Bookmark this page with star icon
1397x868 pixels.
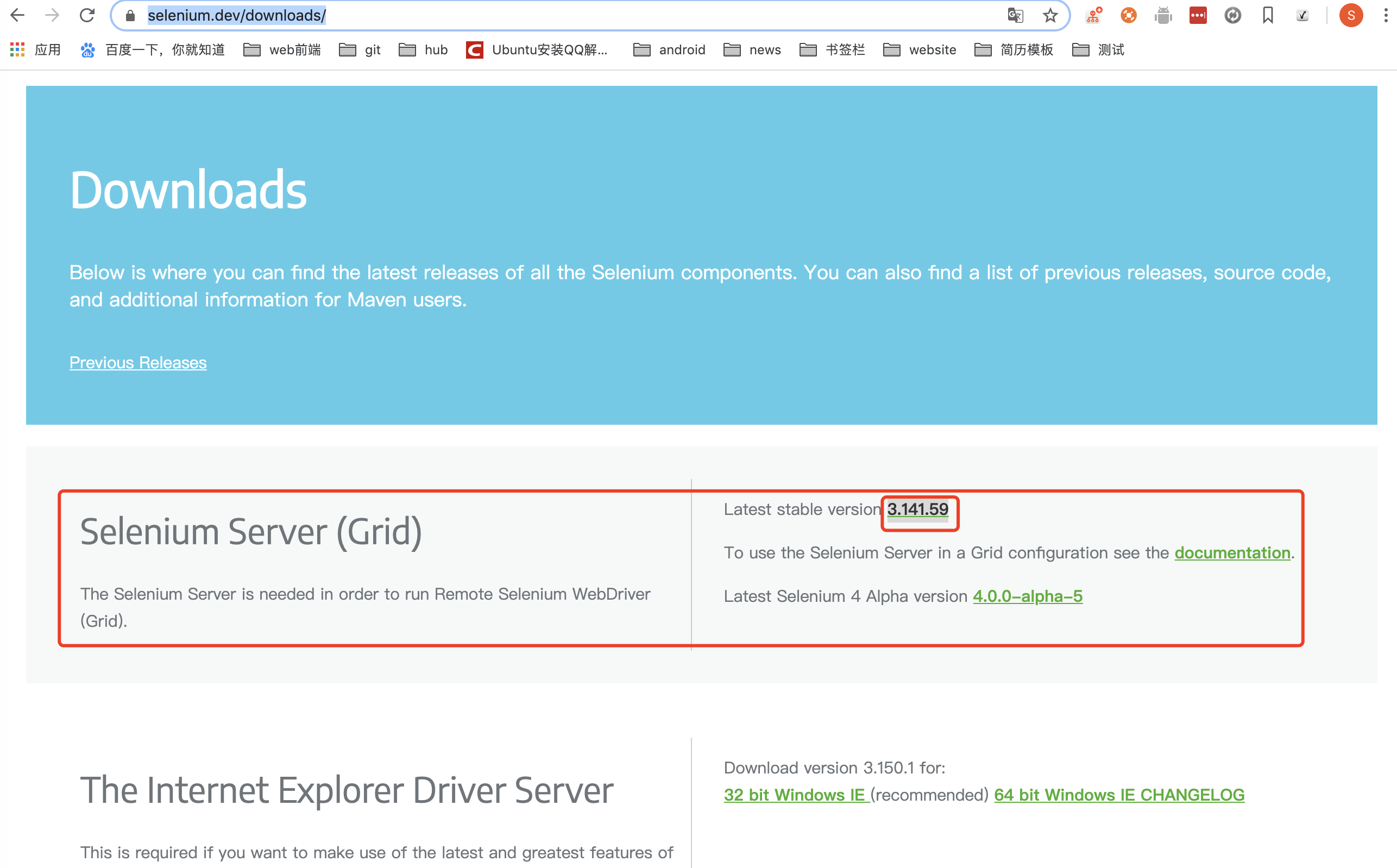coord(1050,16)
